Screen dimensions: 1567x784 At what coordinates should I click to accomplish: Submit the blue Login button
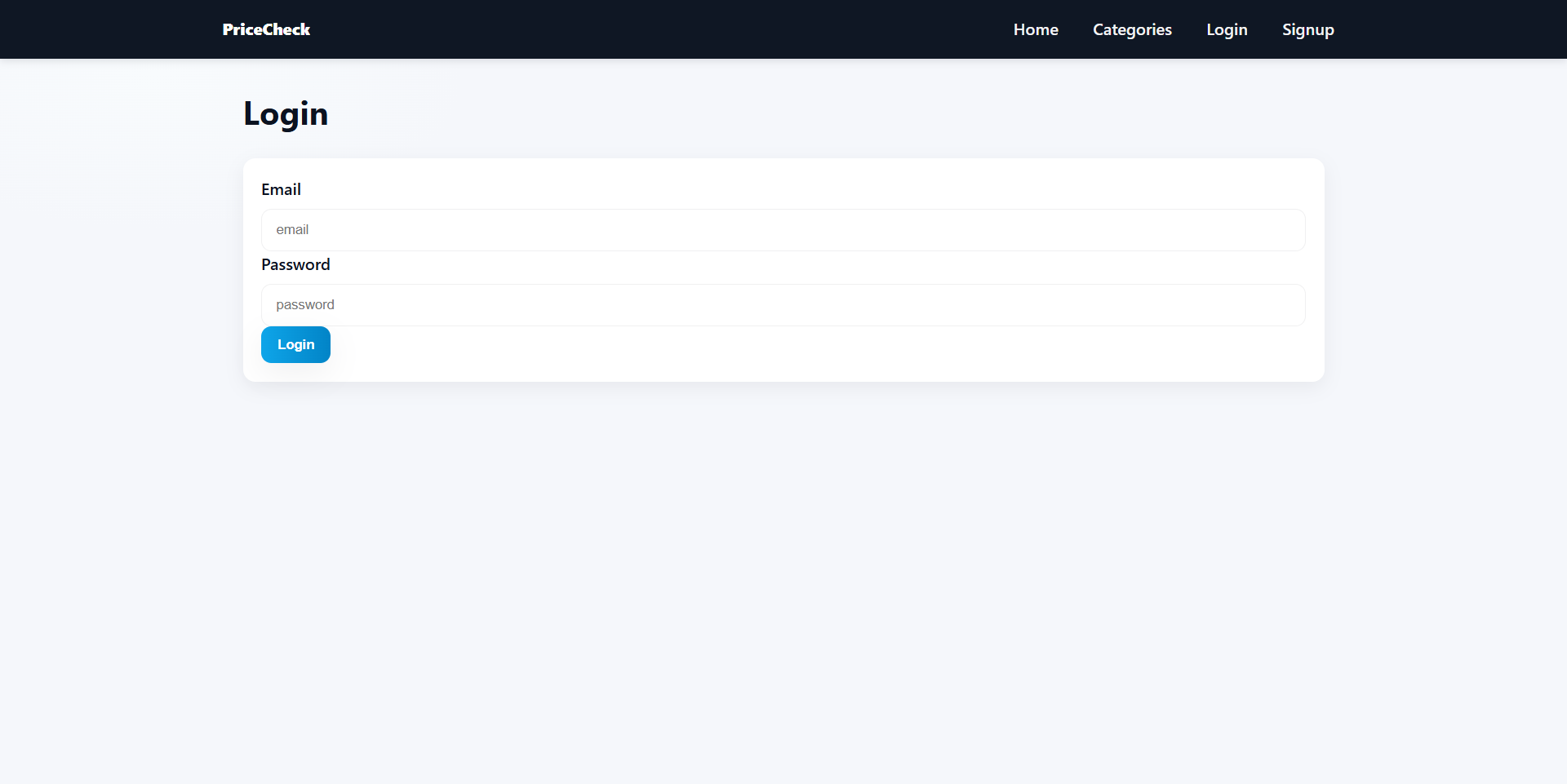click(295, 344)
